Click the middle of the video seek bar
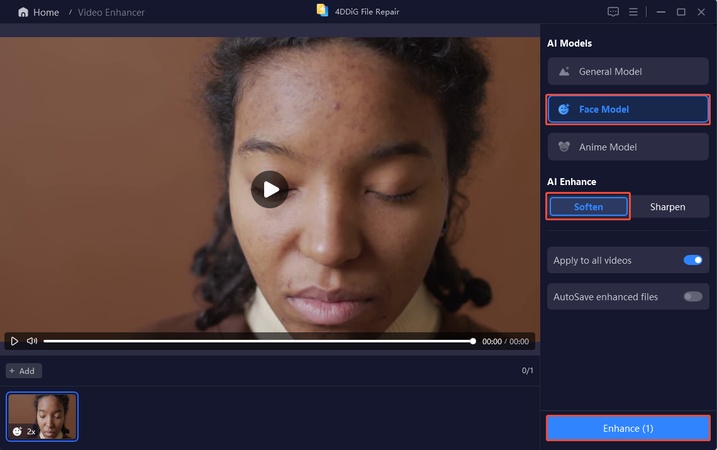The image size is (717, 450). click(258, 341)
